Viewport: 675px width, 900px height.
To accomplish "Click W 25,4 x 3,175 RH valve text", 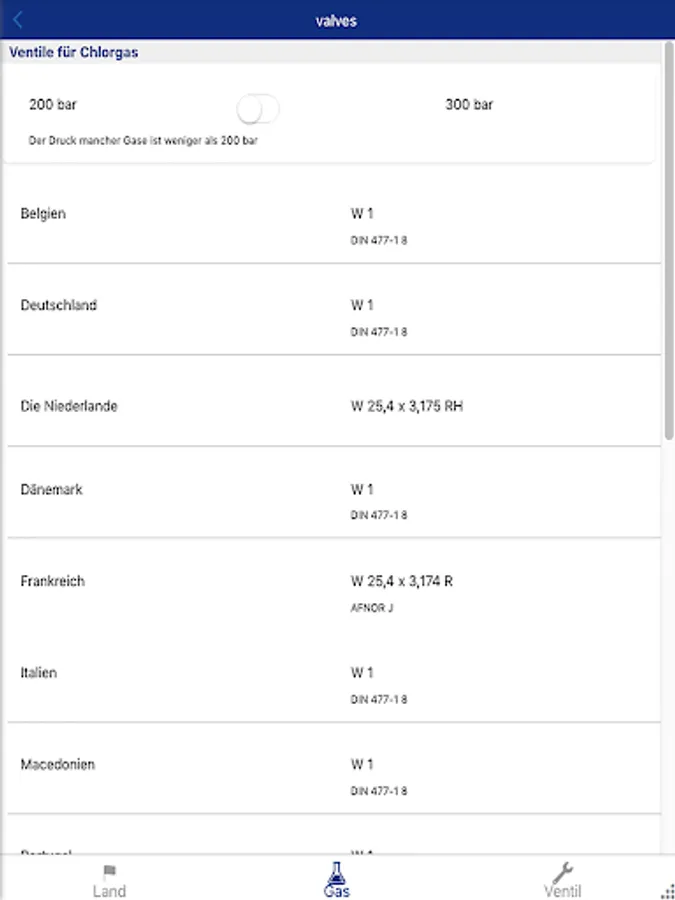I will point(407,406).
